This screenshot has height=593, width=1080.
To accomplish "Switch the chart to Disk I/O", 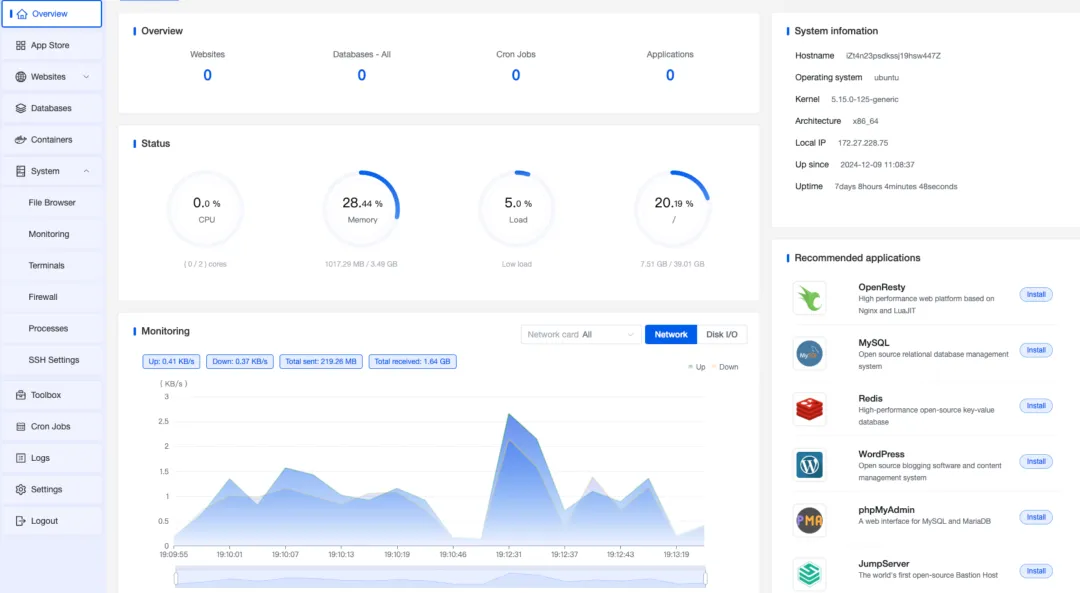I will [722, 335].
